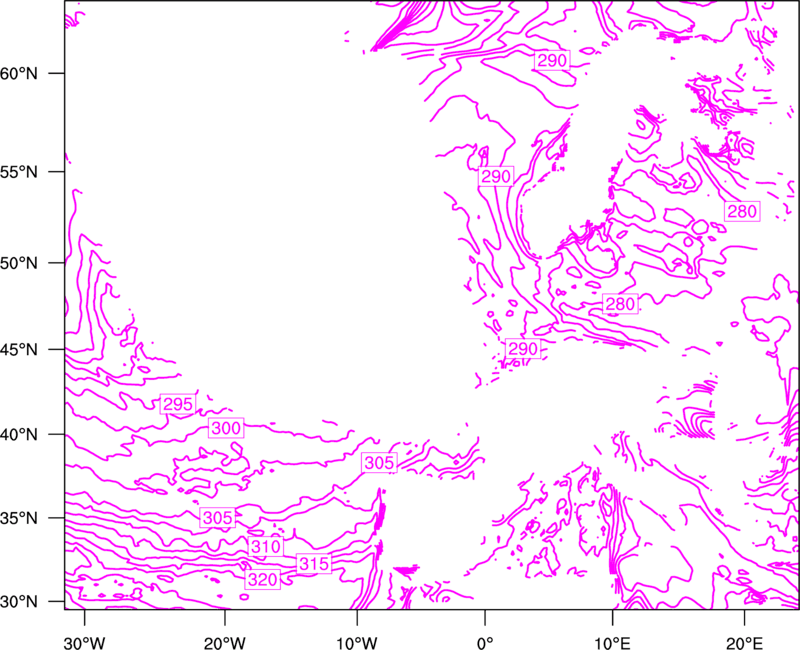The width and height of the screenshot is (800, 650).
Task: Select the 315 contour label
Action: (x=314, y=564)
